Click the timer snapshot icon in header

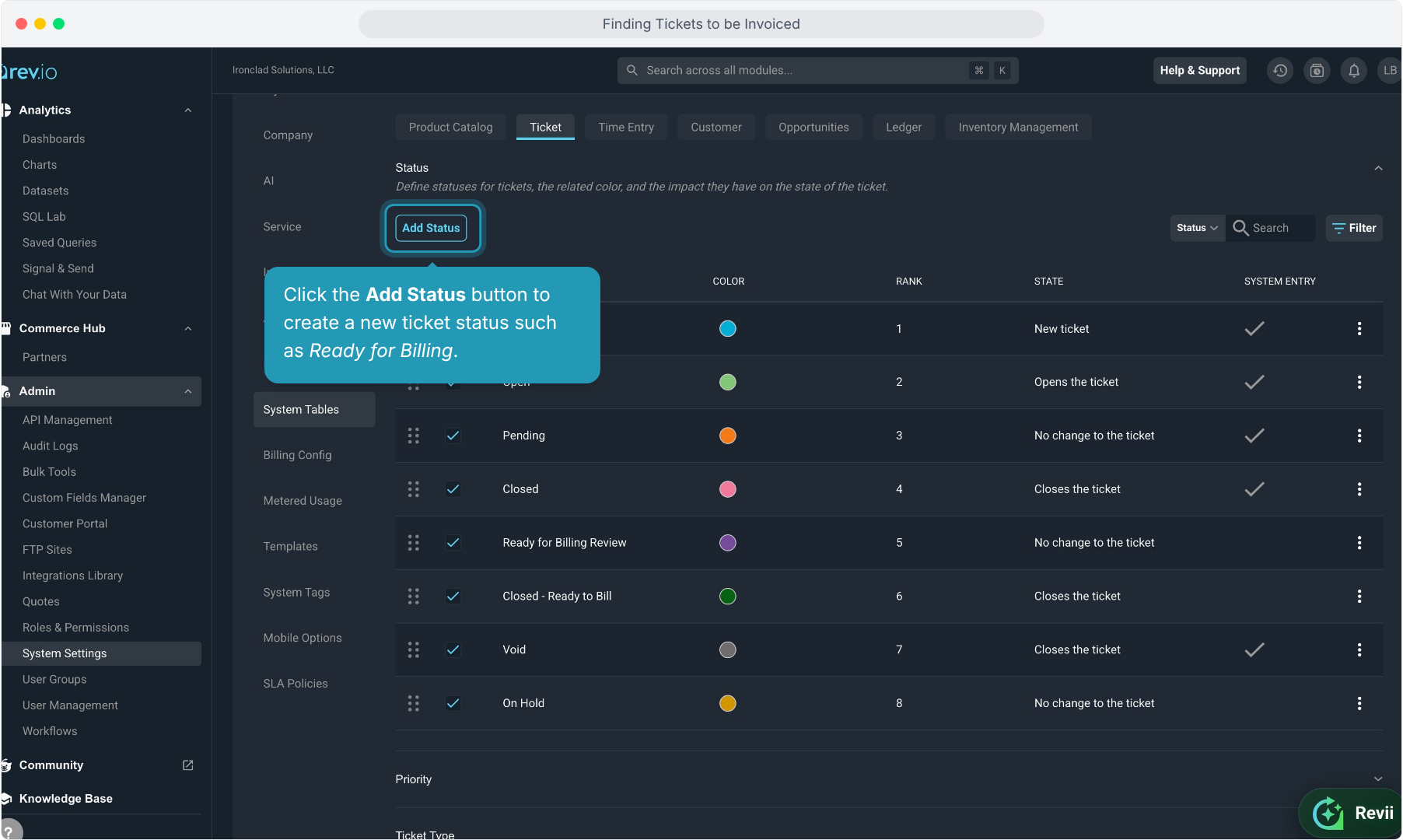click(x=1317, y=70)
